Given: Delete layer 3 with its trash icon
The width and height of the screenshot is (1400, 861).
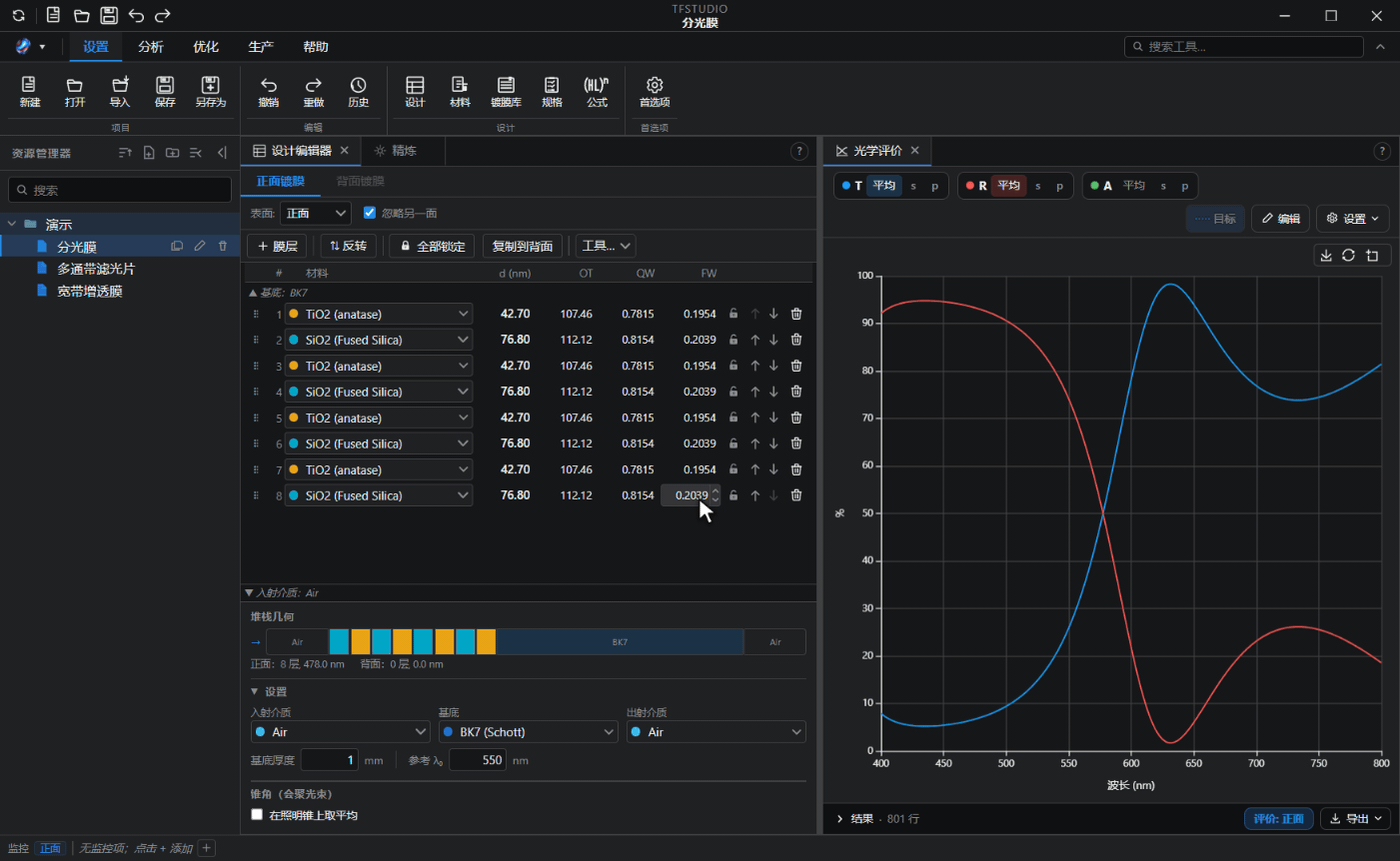Looking at the screenshot, I should [x=796, y=366].
